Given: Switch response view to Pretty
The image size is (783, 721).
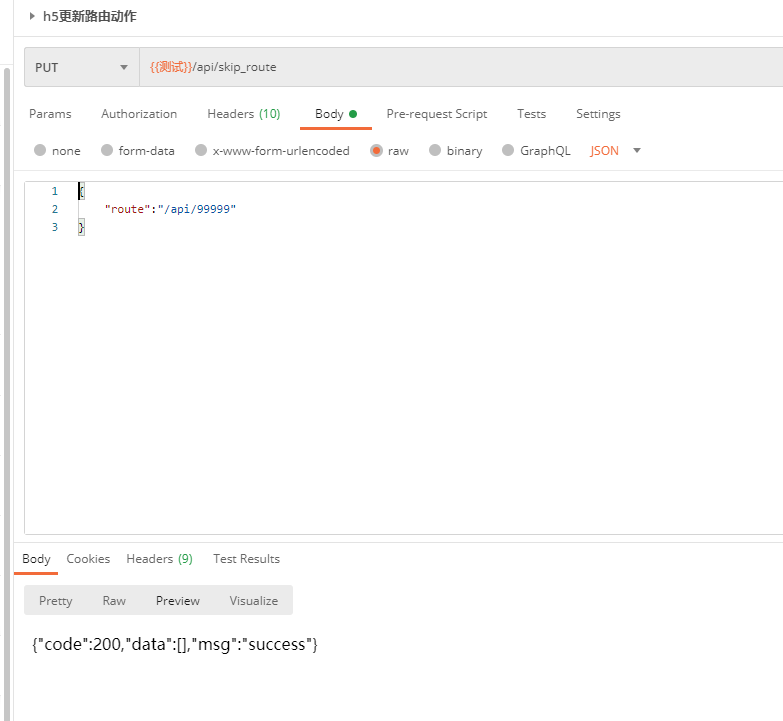Looking at the screenshot, I should 55,601.
